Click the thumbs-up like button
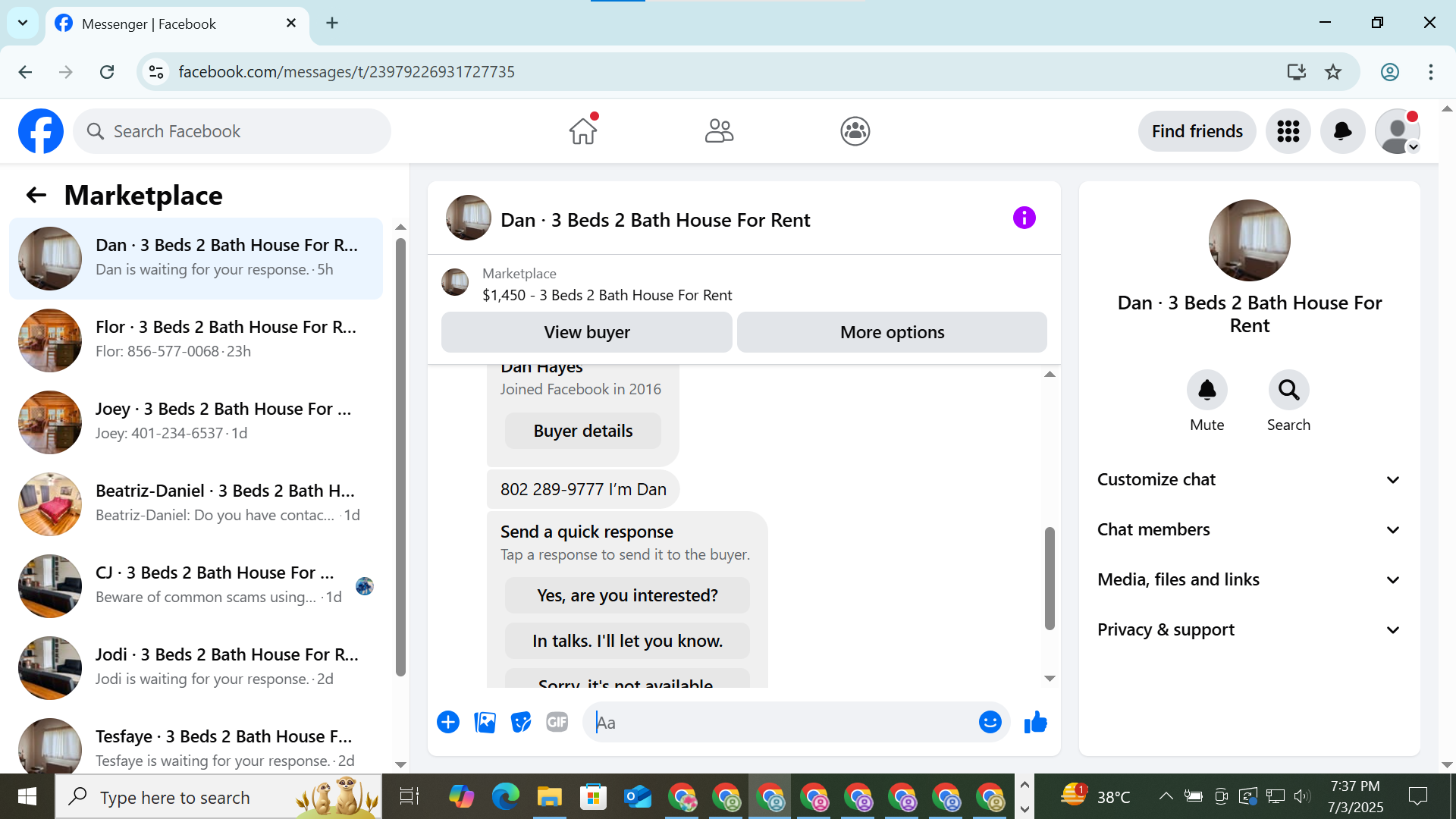The image size is (1456, 819). (1035, 723)
